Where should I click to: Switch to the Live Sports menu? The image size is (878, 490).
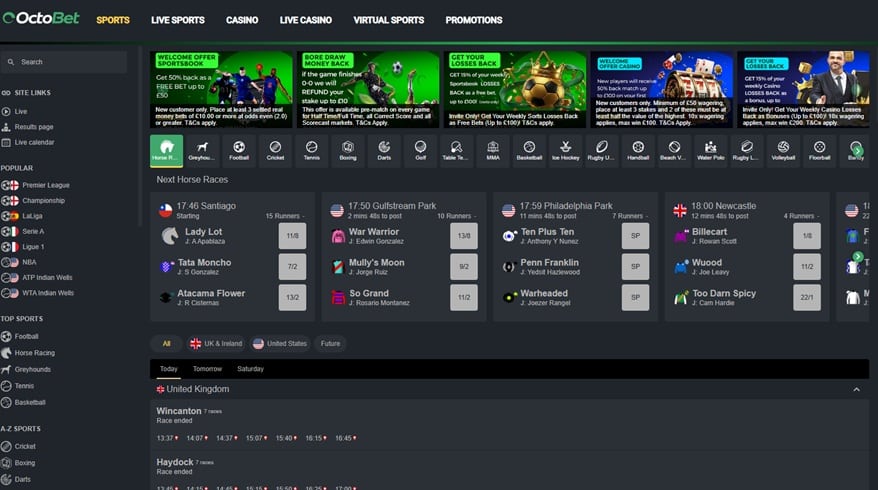point(178,20)
